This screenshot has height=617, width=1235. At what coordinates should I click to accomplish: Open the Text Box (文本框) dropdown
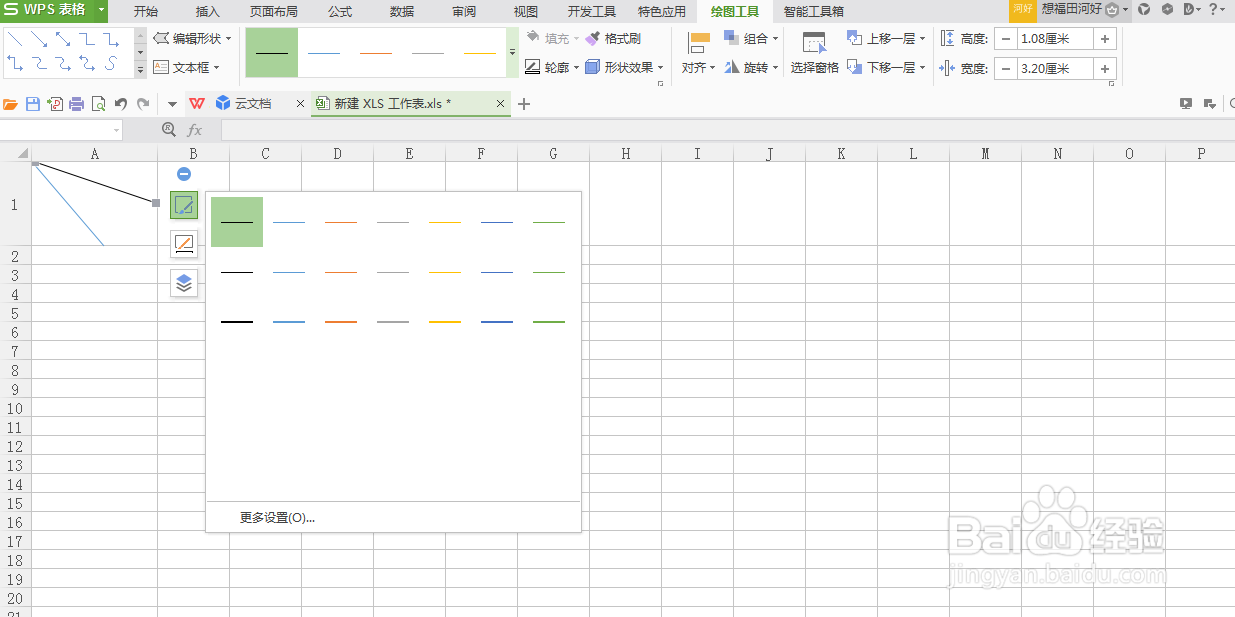point(187,68)
